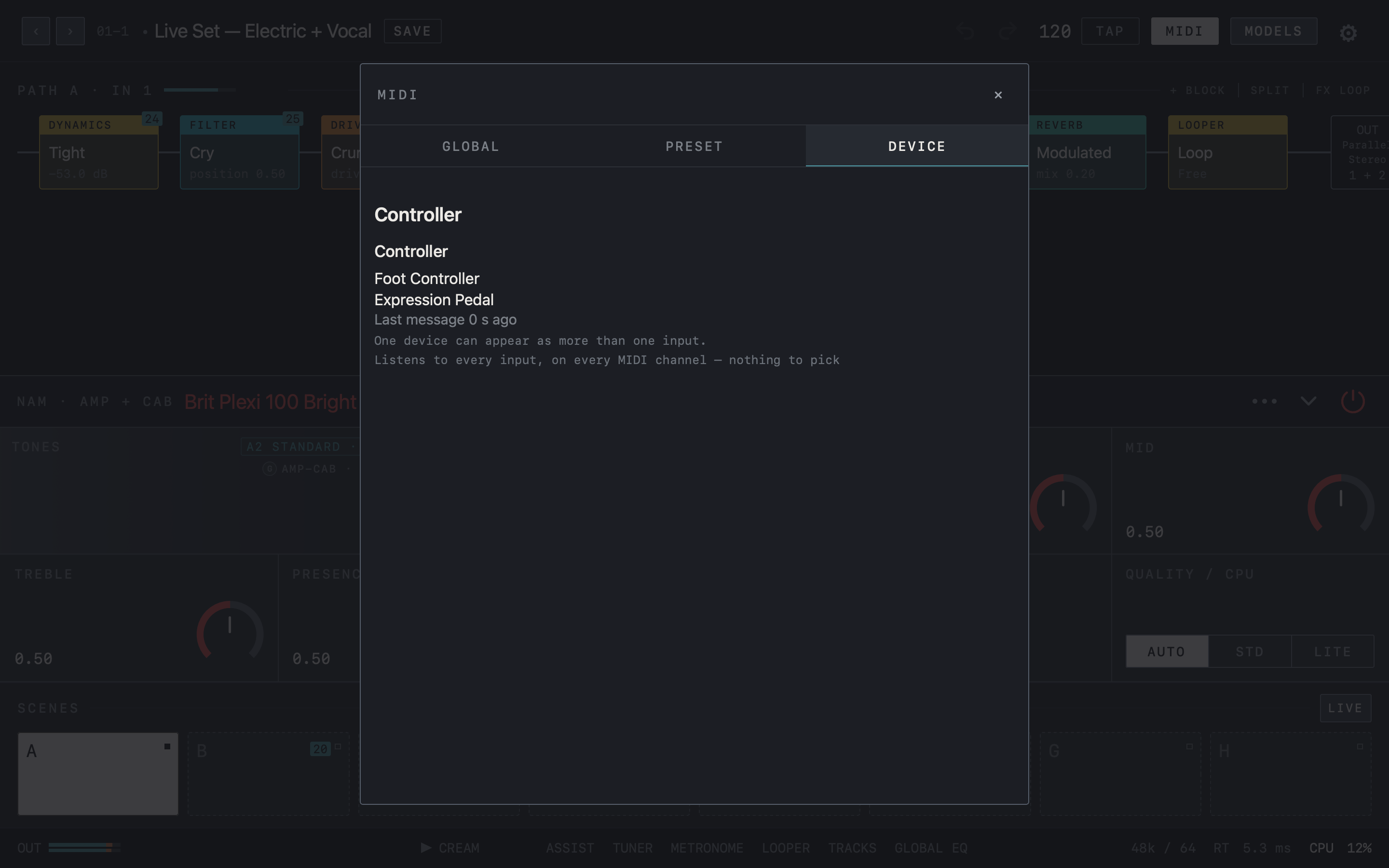Viewport: 1389px width, 868px height.
Task: Open the amp block three-dots menu
Action: pyautogui.click(x=1264, y=401)
